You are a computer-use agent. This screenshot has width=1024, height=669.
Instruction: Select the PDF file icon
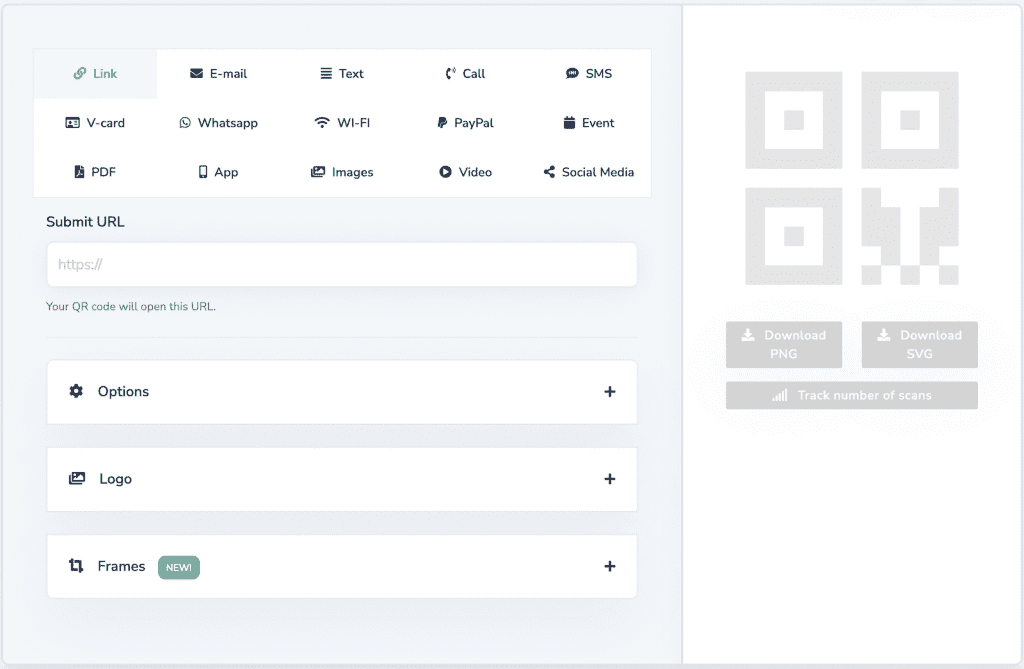(x=79, y=172)
